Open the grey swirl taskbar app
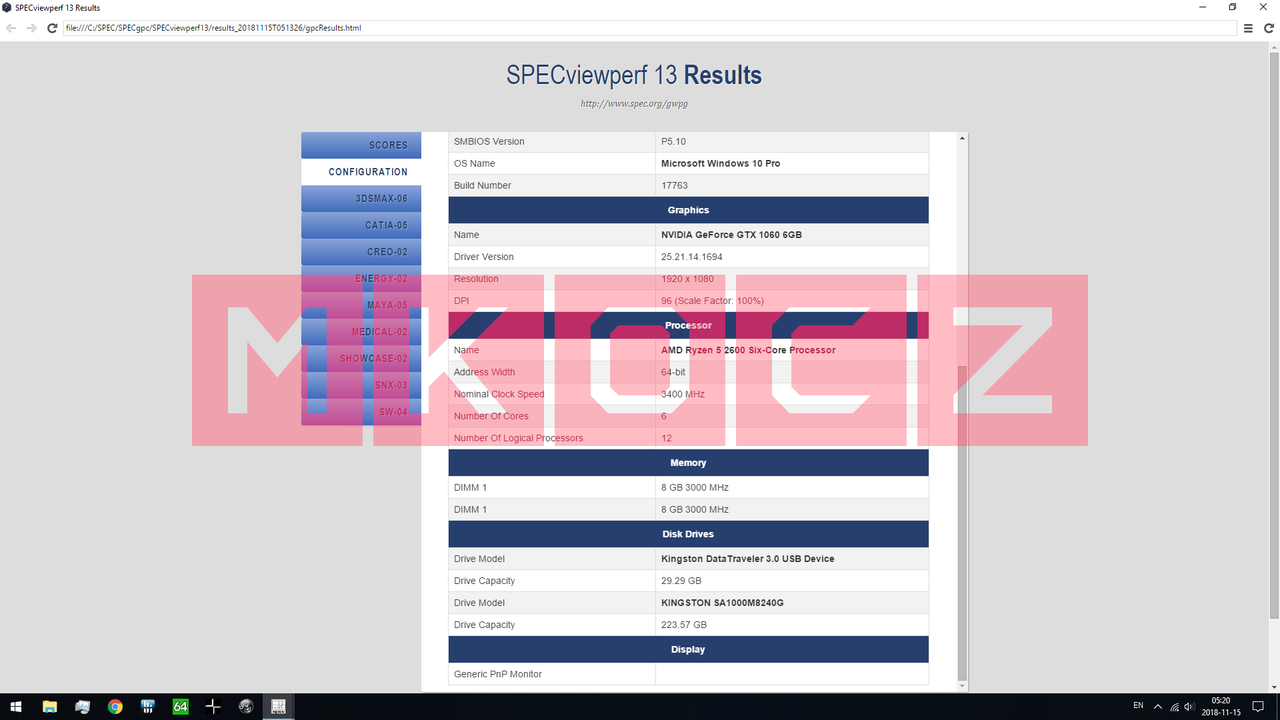This screenshot has height=720, width=1280. tap(246, 706)
